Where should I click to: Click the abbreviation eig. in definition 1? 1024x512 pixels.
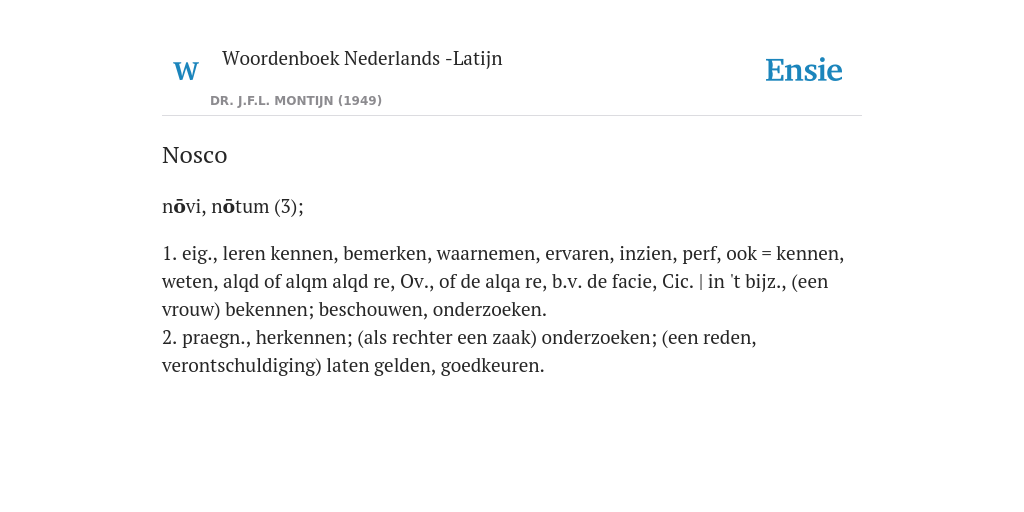click(199, 254)
